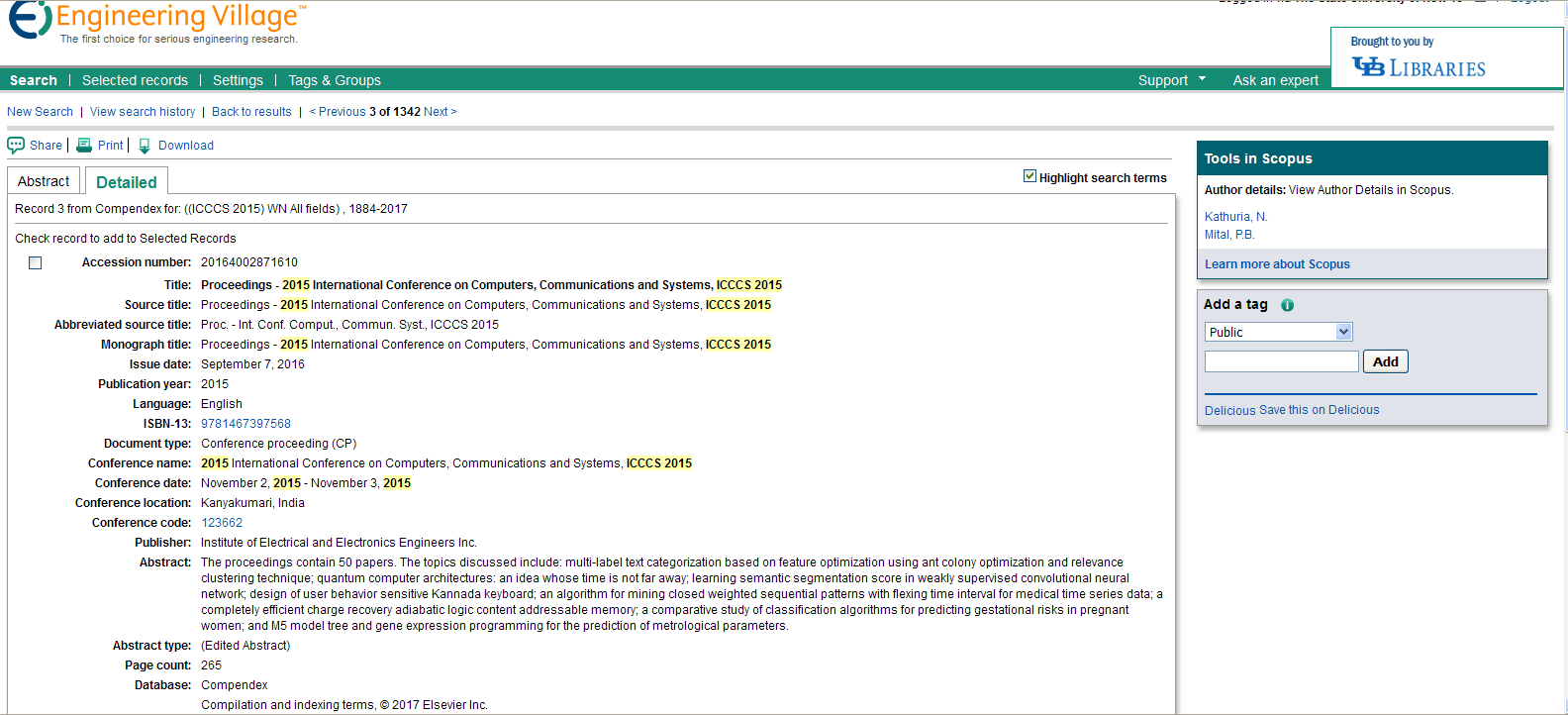Click the Engineering Village logo

pos(158,22)
